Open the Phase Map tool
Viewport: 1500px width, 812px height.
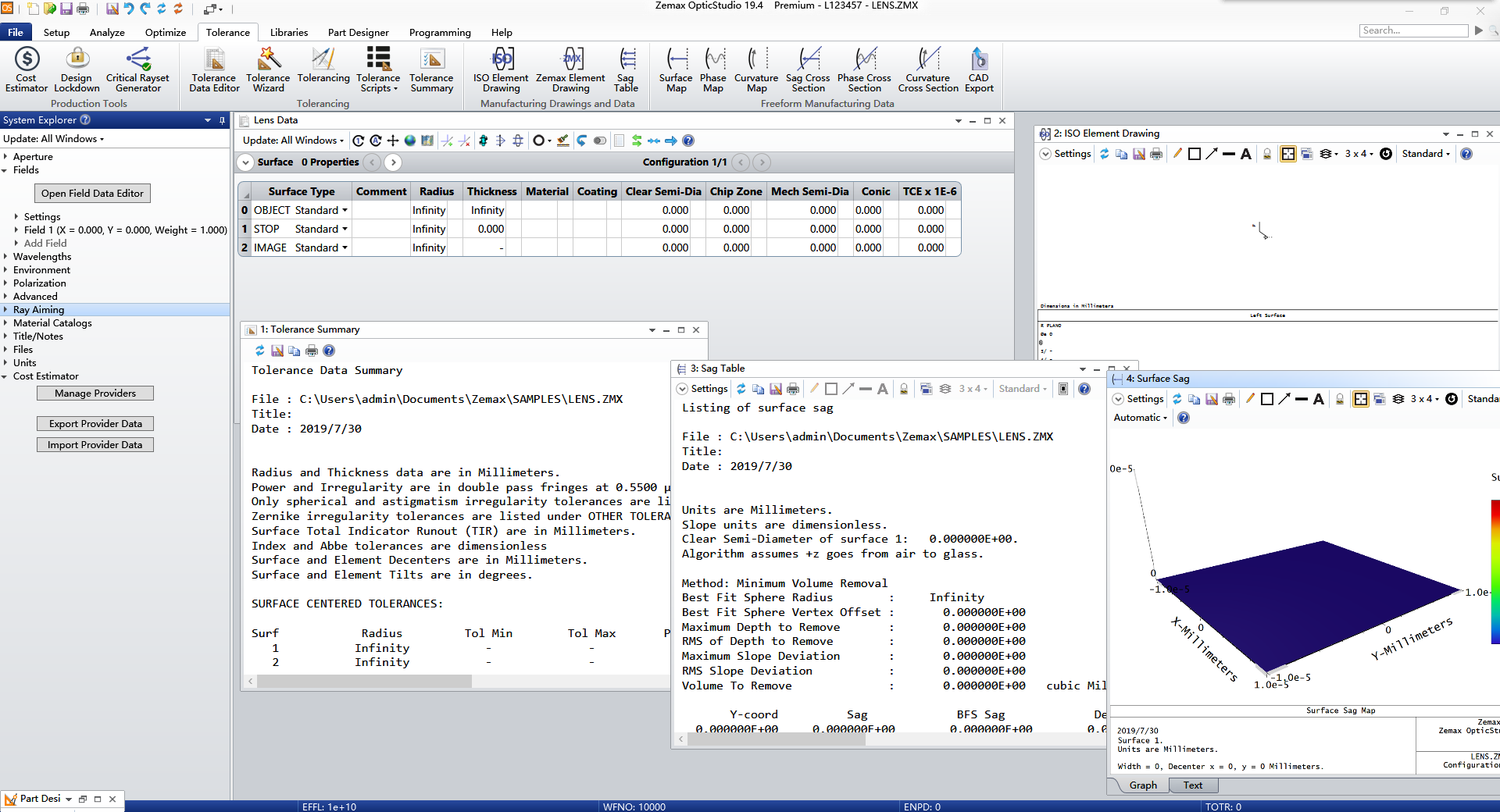point(713,69)
